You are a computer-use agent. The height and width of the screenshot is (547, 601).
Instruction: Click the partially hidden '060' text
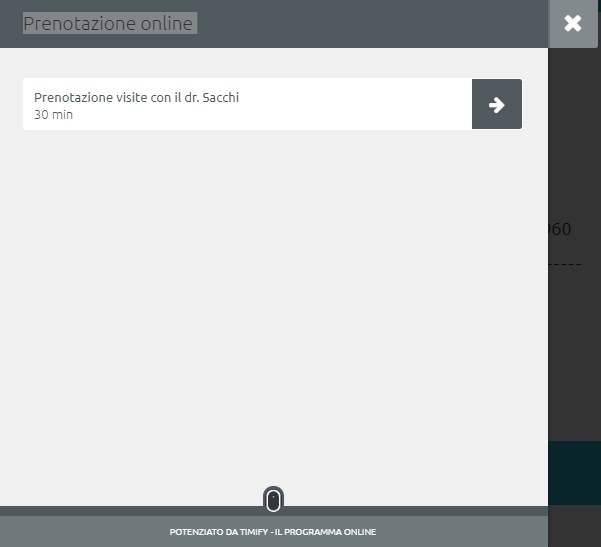tap(560, 229)
